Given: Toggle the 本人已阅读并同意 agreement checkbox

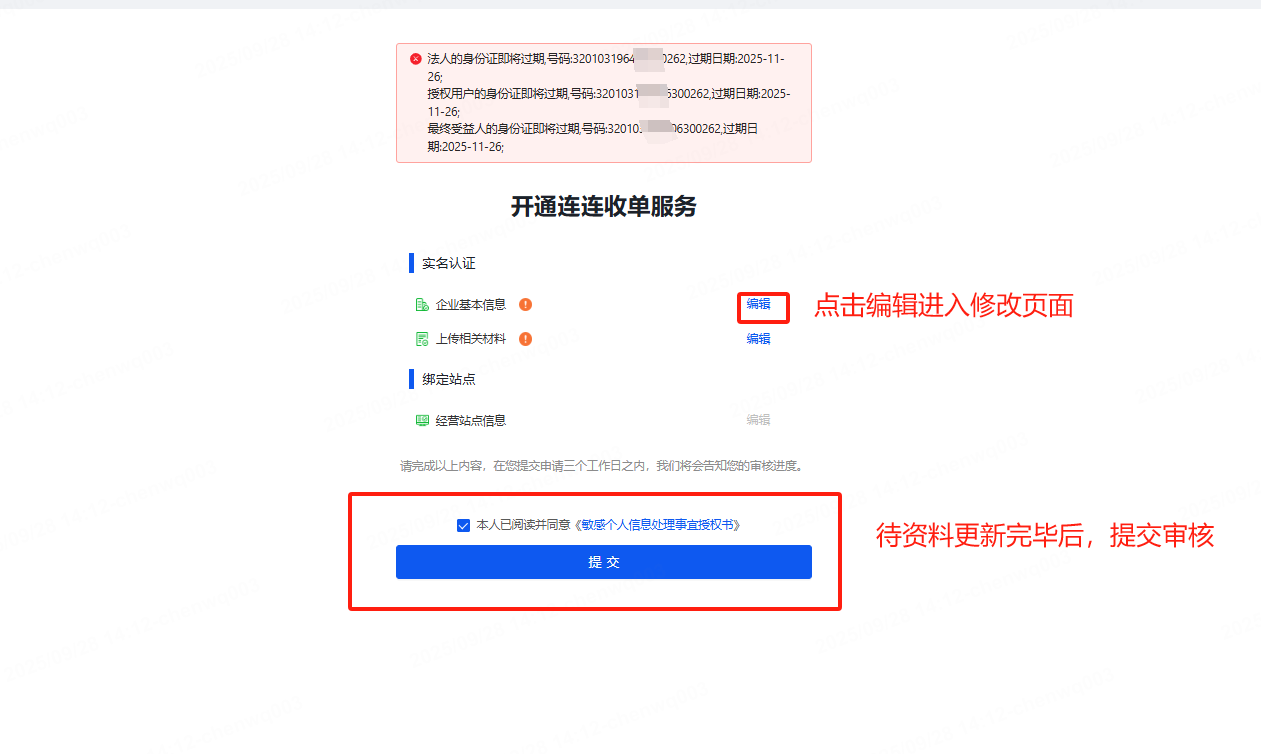Looking at the screenshot, I should pyautogui.click(x=463, y=525).
